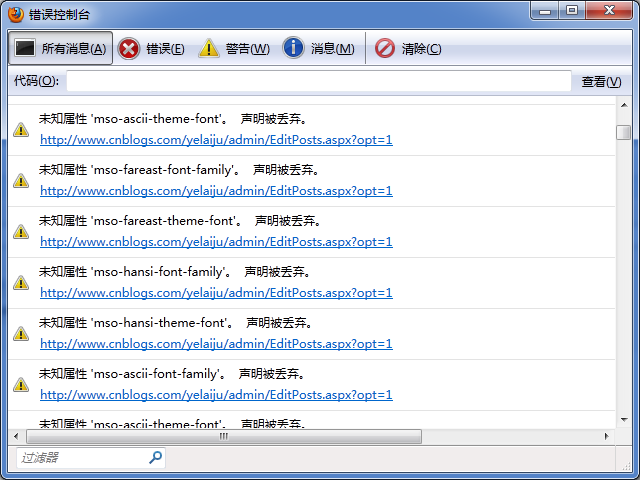Click the blue info circle icon
The height and width of the screenshot is (480, 640).
[x=293, y=48]
